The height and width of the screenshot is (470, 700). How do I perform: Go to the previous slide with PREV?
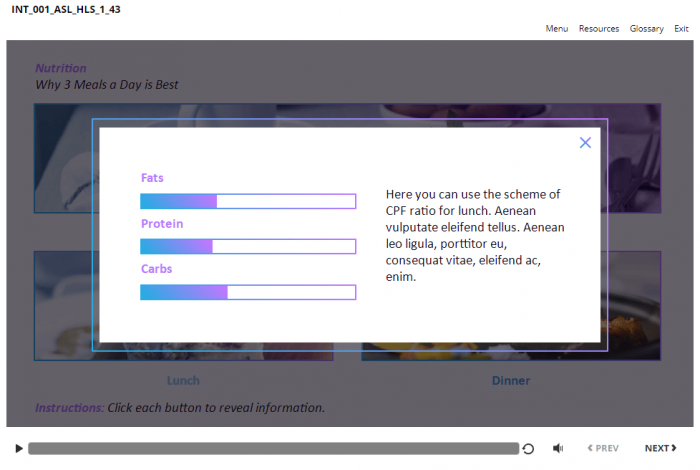(603, 449)
